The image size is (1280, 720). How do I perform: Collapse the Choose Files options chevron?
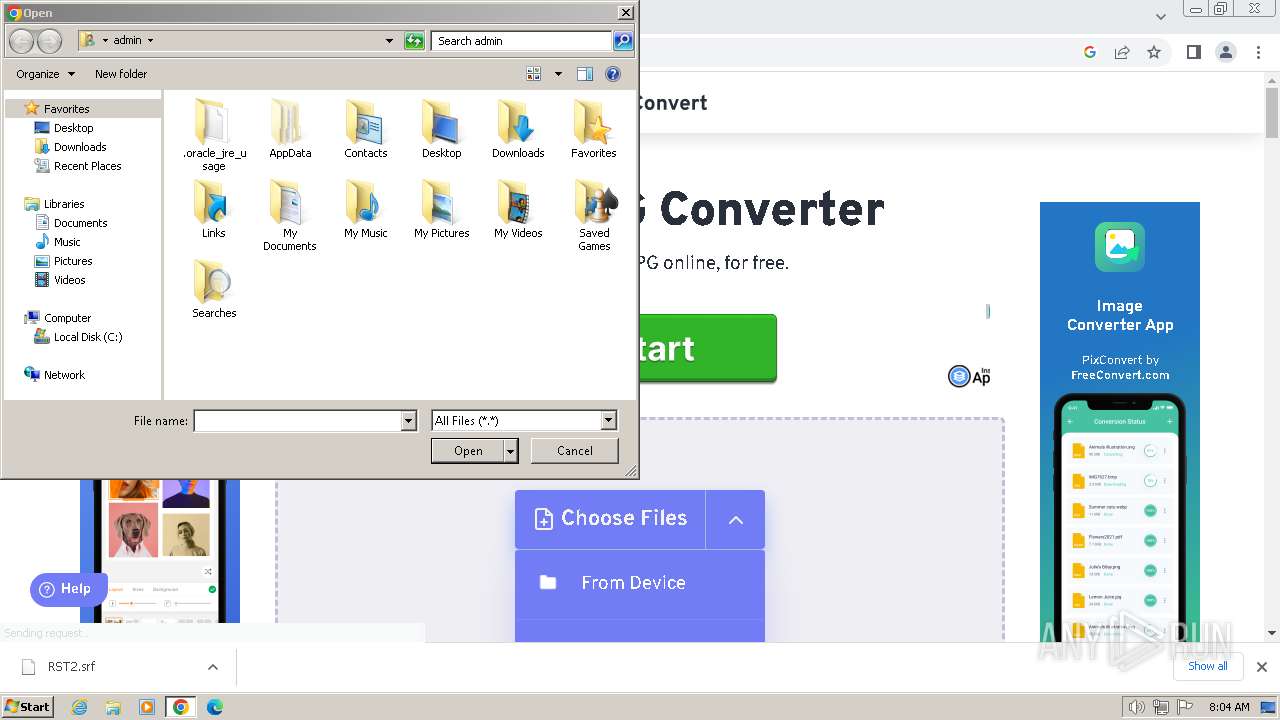[736, 519]
